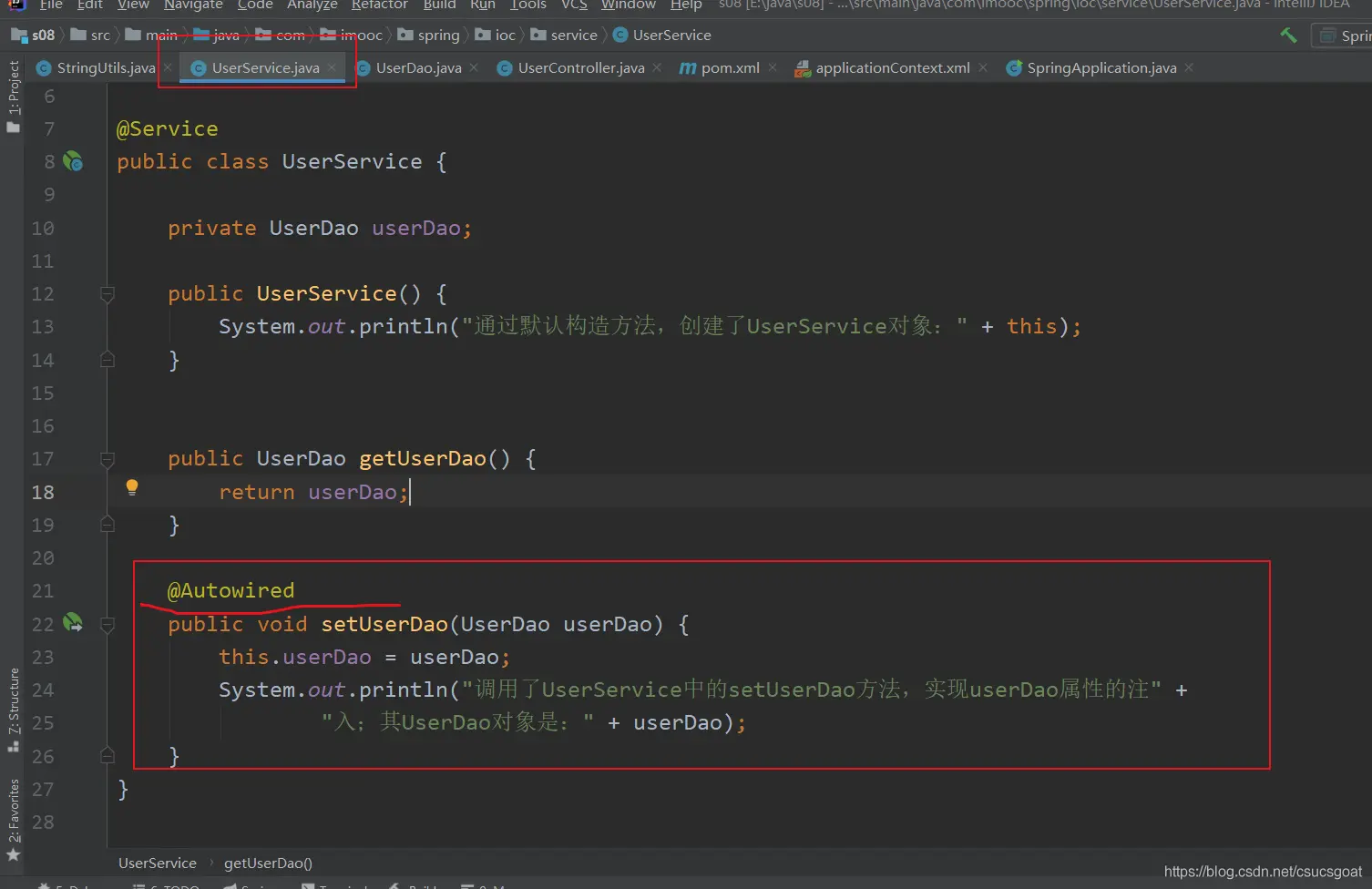Collapse setUserDao method fold marker
Screen dimensions: 1372x889
click(107, 625)
